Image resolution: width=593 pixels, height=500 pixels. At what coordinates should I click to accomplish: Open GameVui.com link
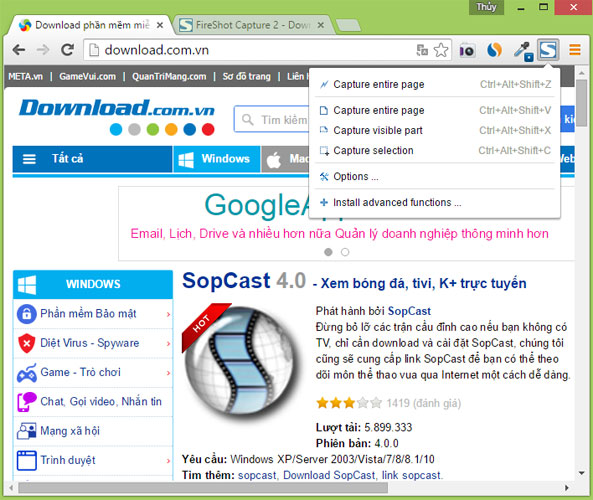tap(87, 76)
